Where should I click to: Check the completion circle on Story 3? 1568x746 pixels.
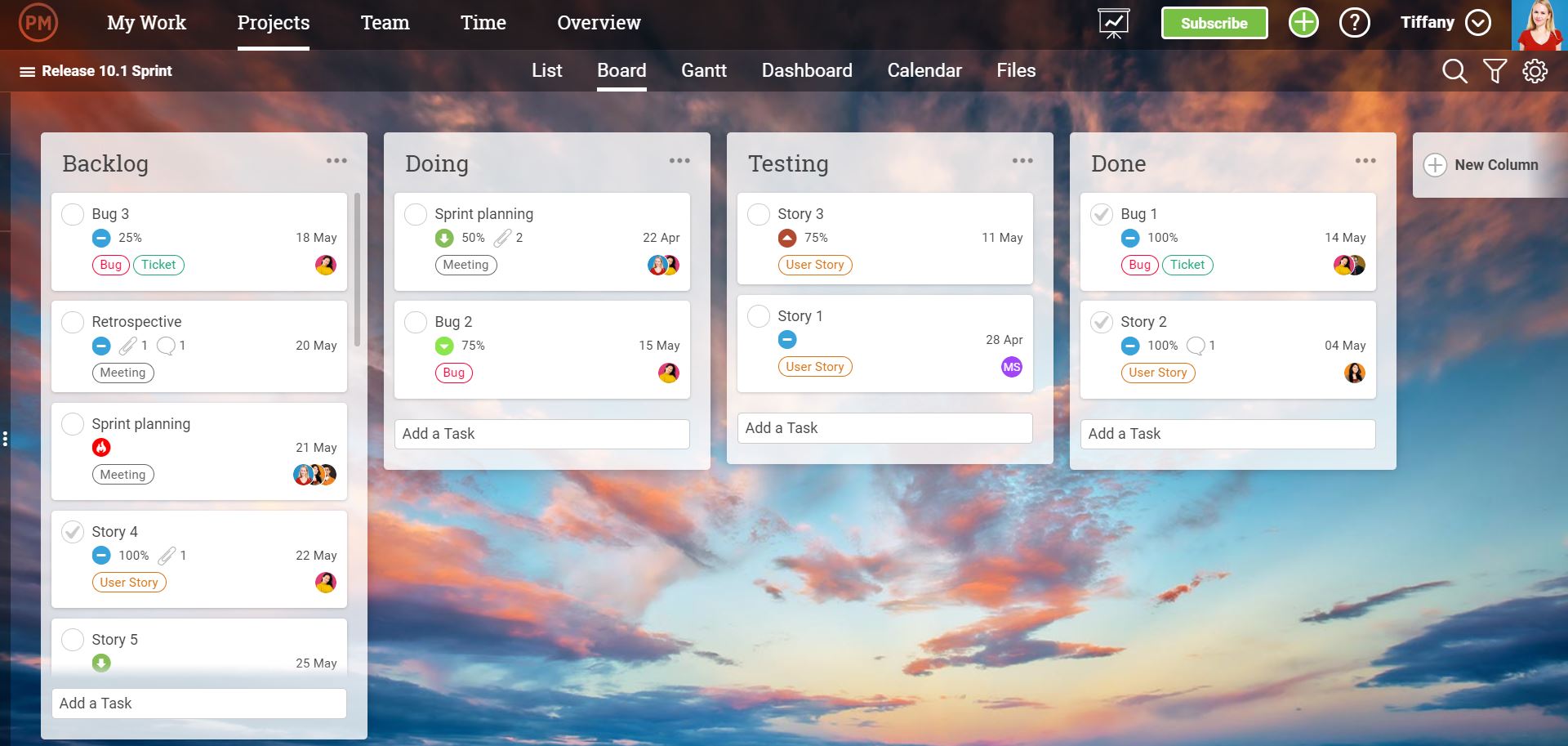click(758, 214)
